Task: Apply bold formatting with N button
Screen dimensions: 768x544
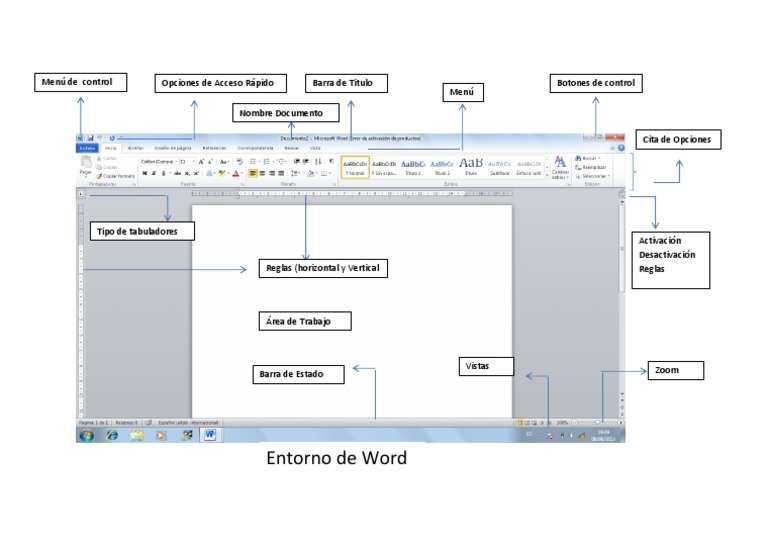Action: [144, 173]
